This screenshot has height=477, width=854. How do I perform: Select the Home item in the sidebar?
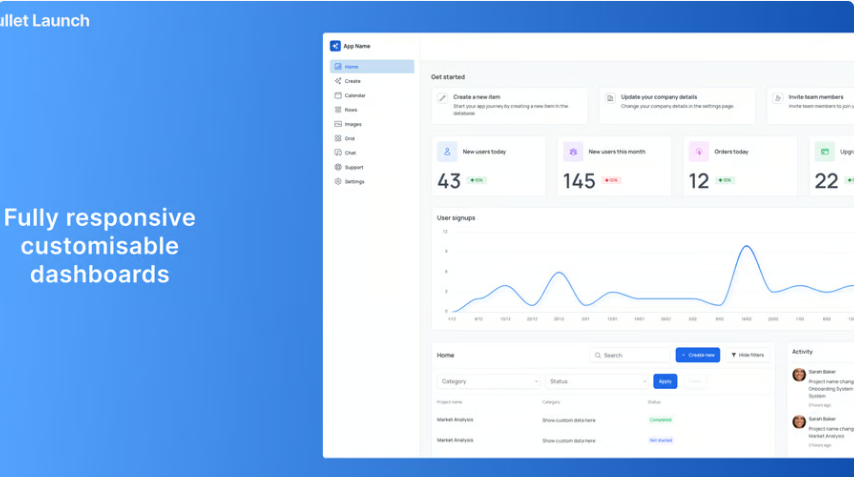(371, 67)
